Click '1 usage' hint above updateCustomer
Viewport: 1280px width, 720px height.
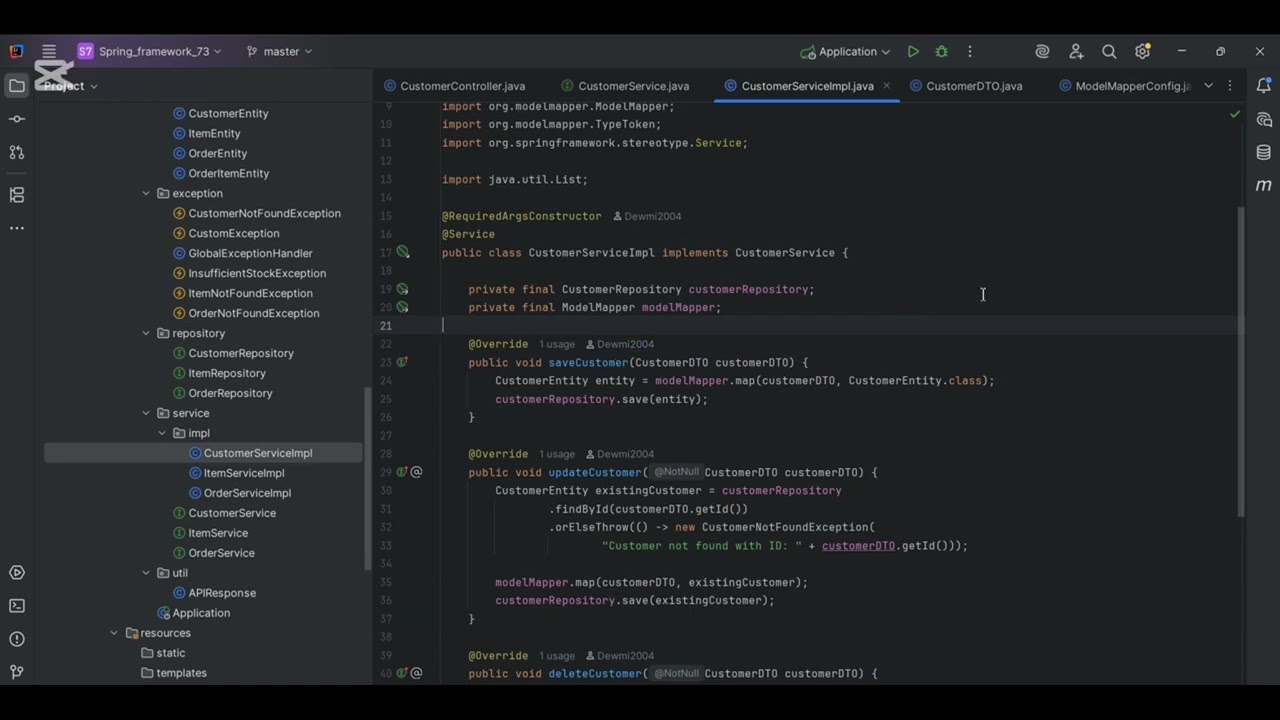point(557,454)
